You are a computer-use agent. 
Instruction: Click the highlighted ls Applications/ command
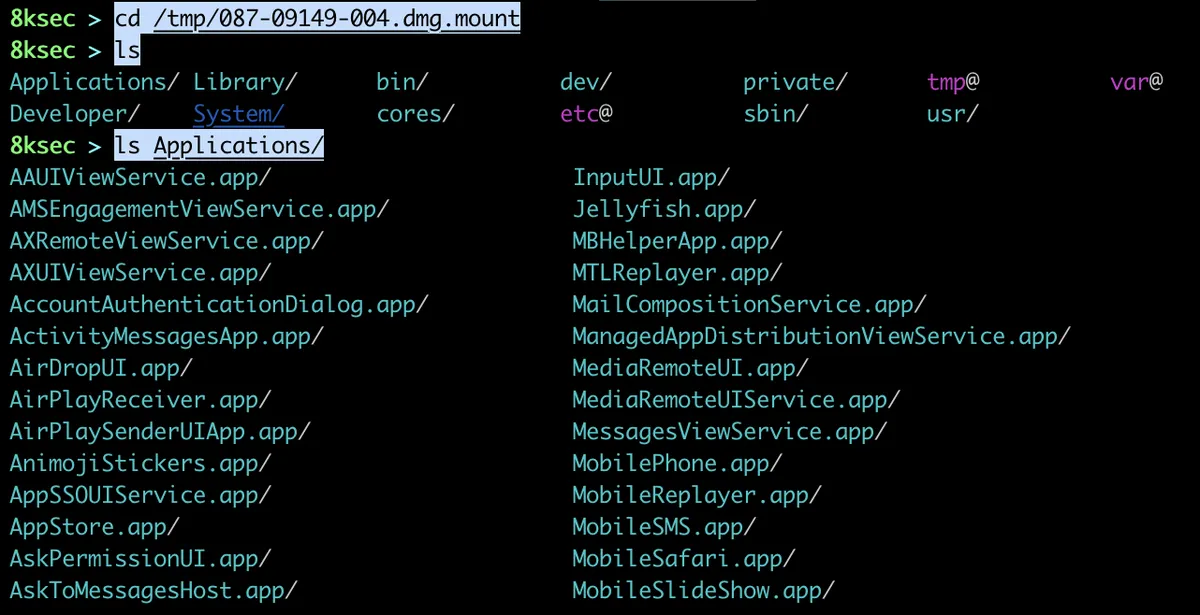[219, 146]
